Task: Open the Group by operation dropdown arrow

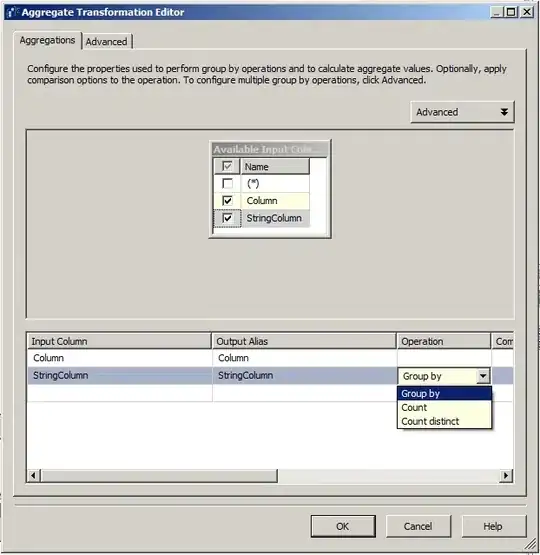Action: click(x=483, y=376)
